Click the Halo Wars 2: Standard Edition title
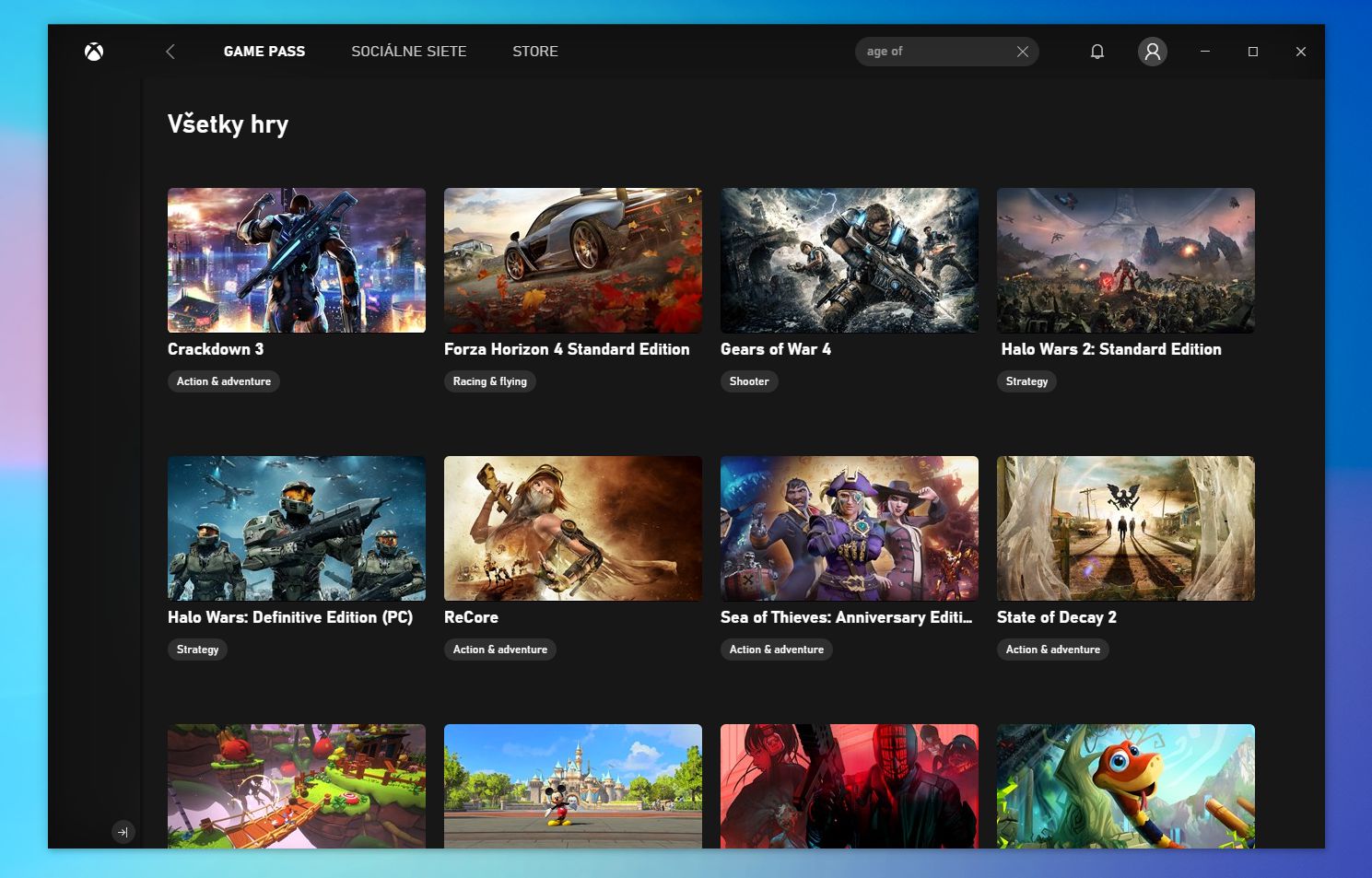1372x878 pixels. click(x=1111, y=349)
